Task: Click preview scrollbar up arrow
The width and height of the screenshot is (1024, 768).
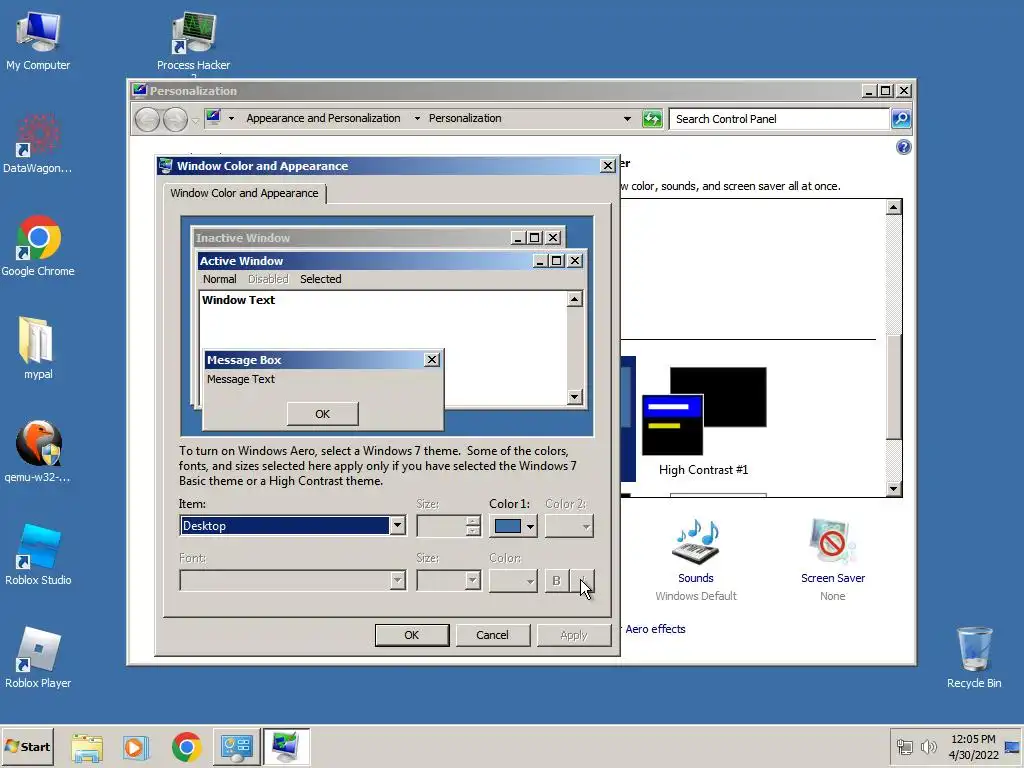Action: [574, 299]
